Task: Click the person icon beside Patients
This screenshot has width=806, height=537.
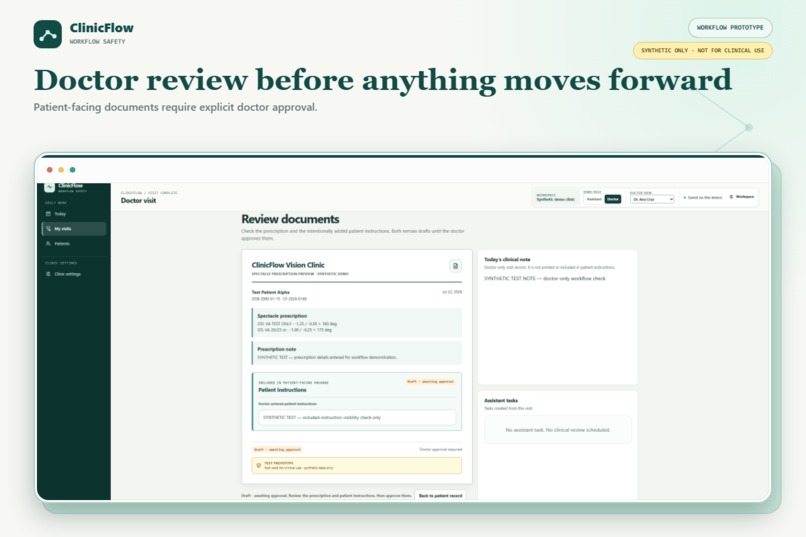Action: tap(48, 244)
